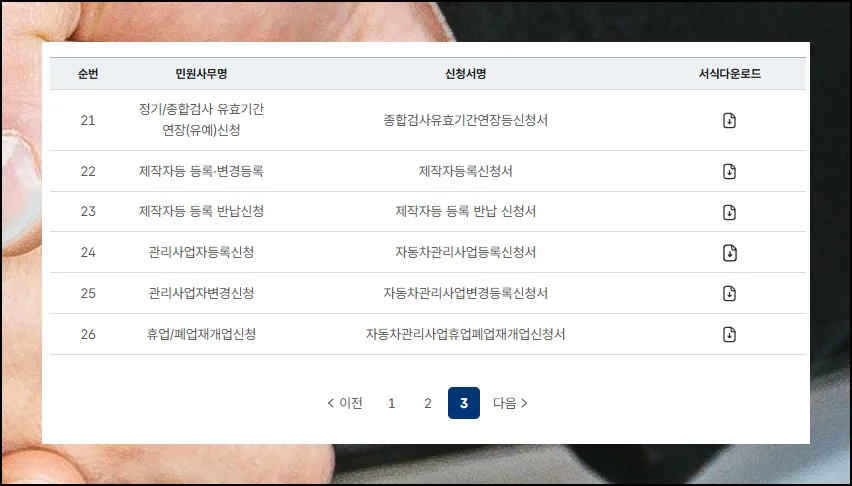Click the 민원사무명 column header
This screenshot has width=852, height=486.
pos(201,73)
